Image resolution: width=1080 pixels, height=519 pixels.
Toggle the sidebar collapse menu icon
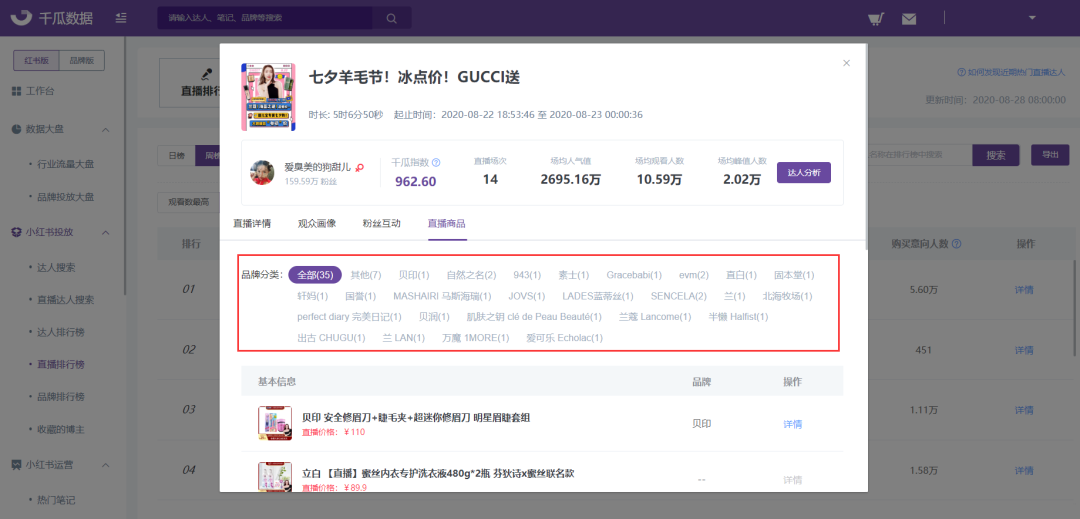click(121, 17)
